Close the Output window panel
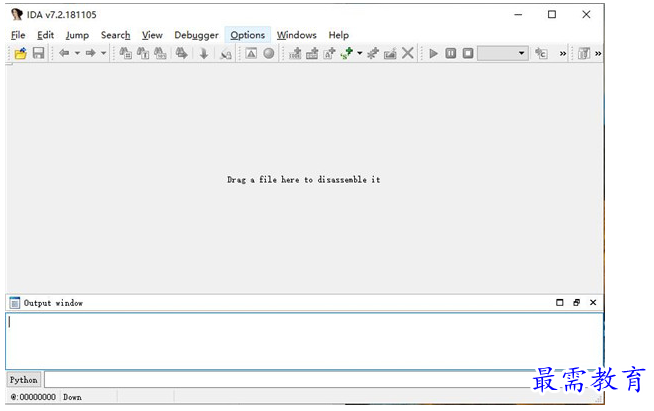This screenshot has width=654, height=411. (x=593, y=303)
